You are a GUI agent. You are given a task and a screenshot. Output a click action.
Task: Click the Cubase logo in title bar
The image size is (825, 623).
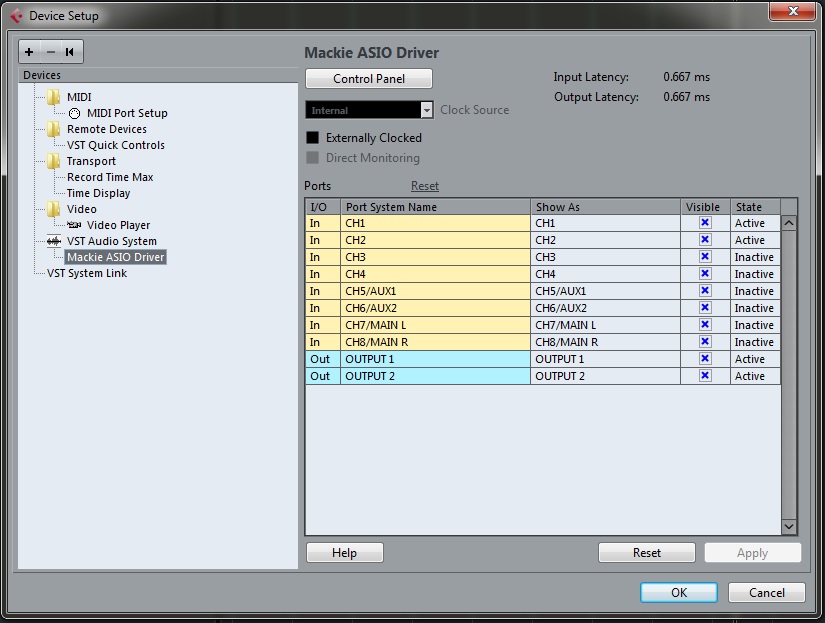tap(16, 16)
